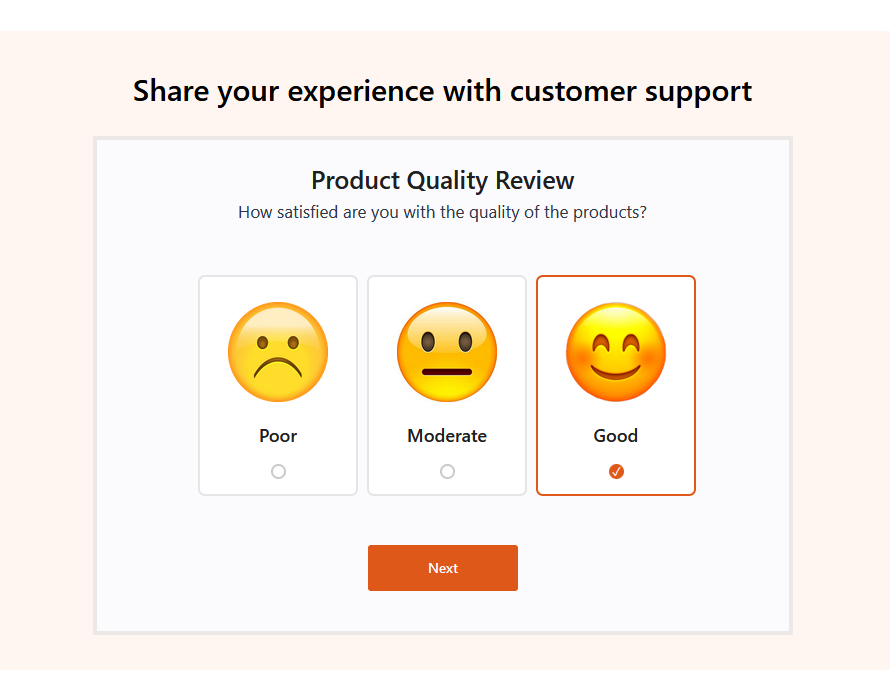Select the Poor radio button
This screenshot has width=890, height=700.
pyautogui.click(x=278, y=471)
